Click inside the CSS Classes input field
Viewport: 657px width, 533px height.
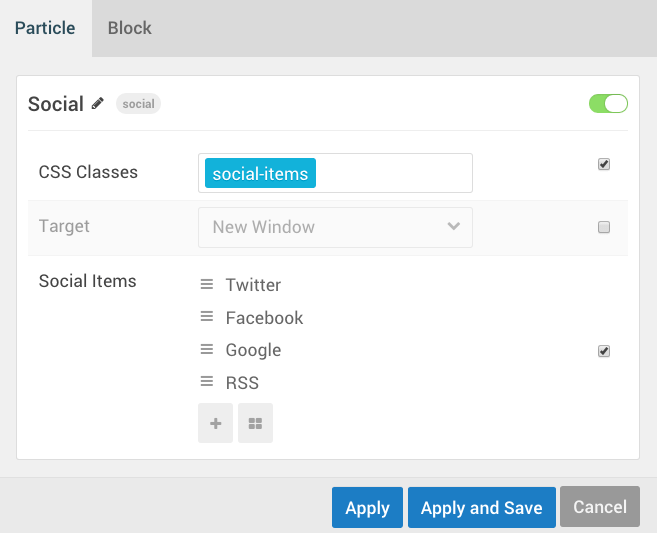pyautogui.click(x=395, y=173)
